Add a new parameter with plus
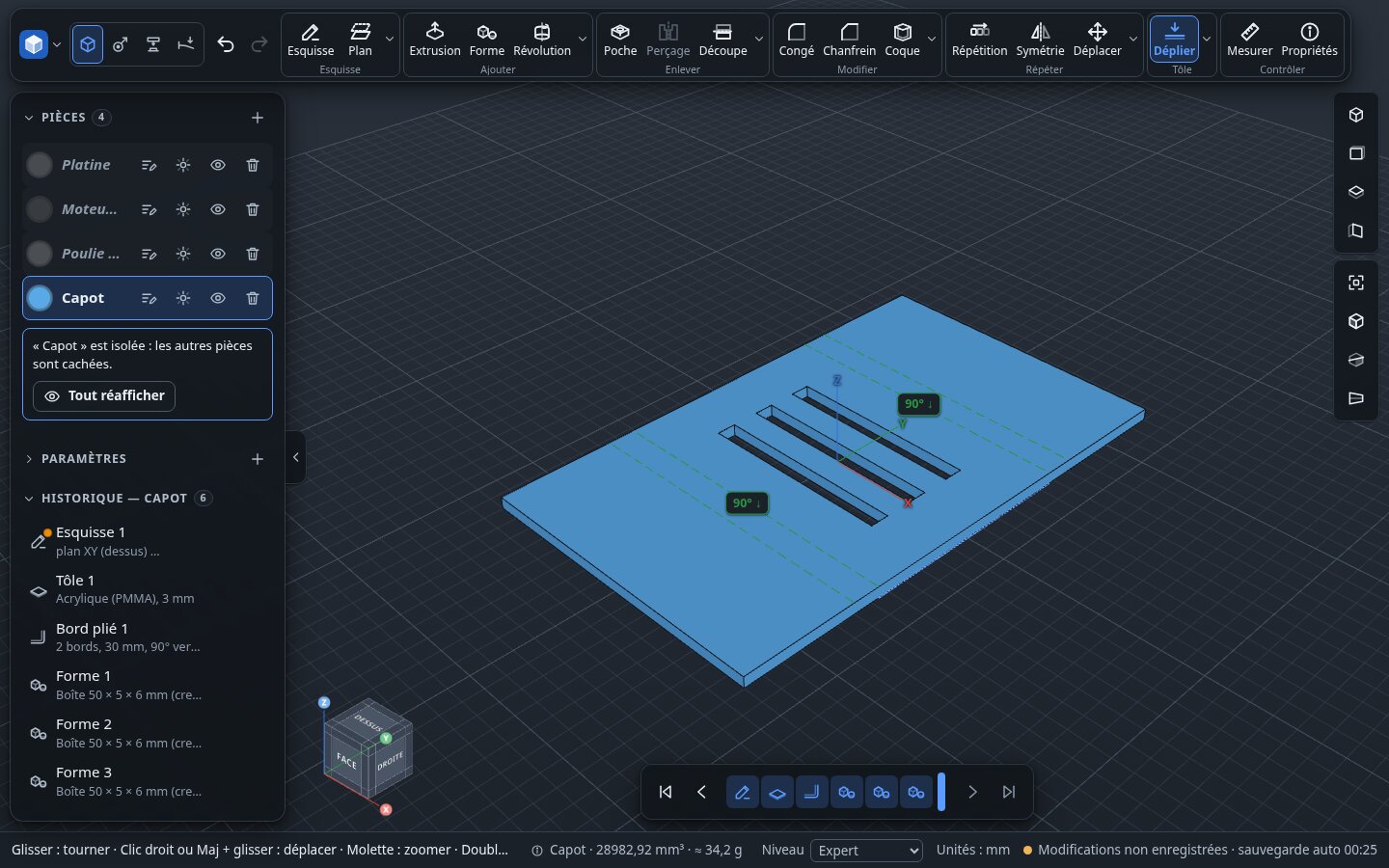 [258, 459]
